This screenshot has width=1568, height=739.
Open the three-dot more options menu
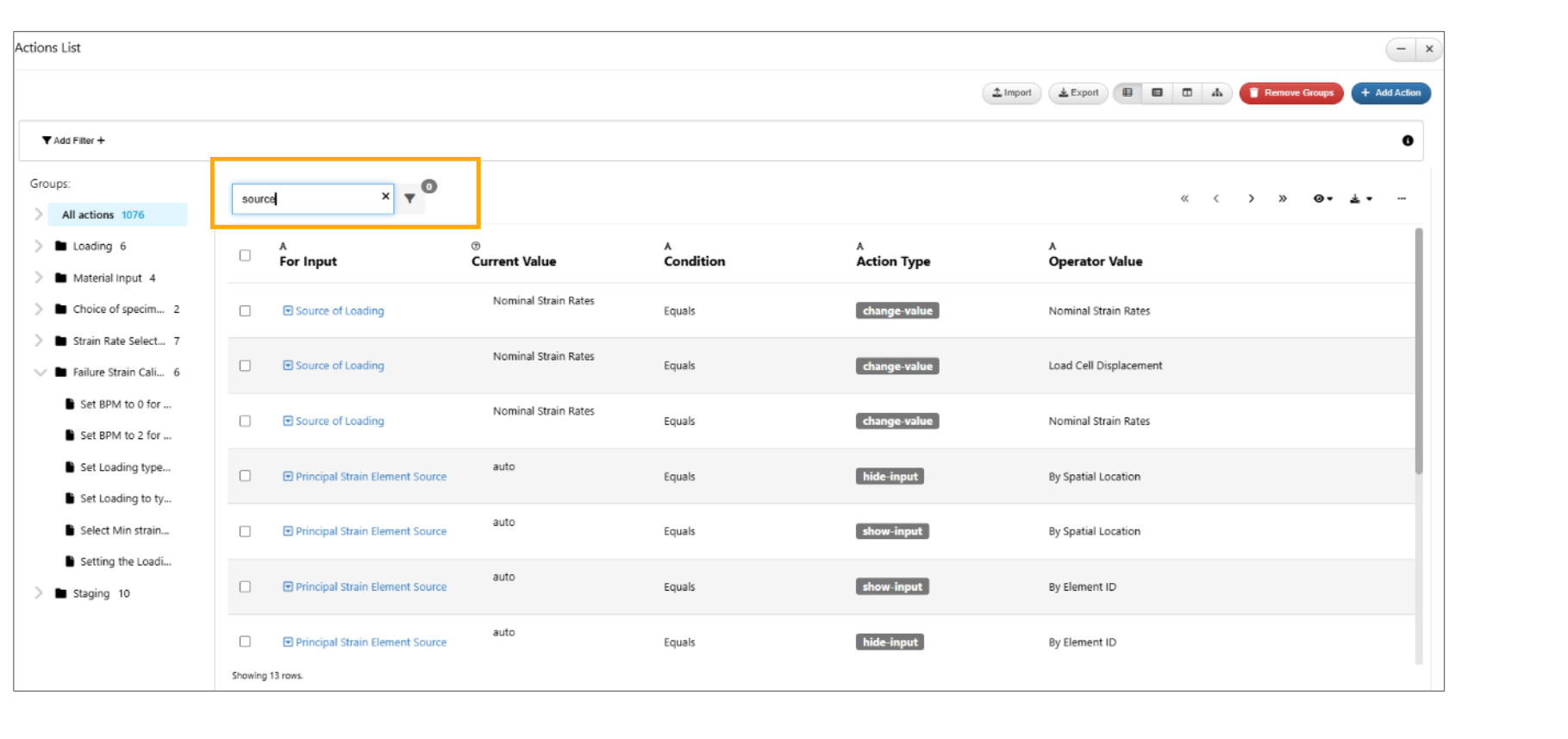pos(1402,199)
